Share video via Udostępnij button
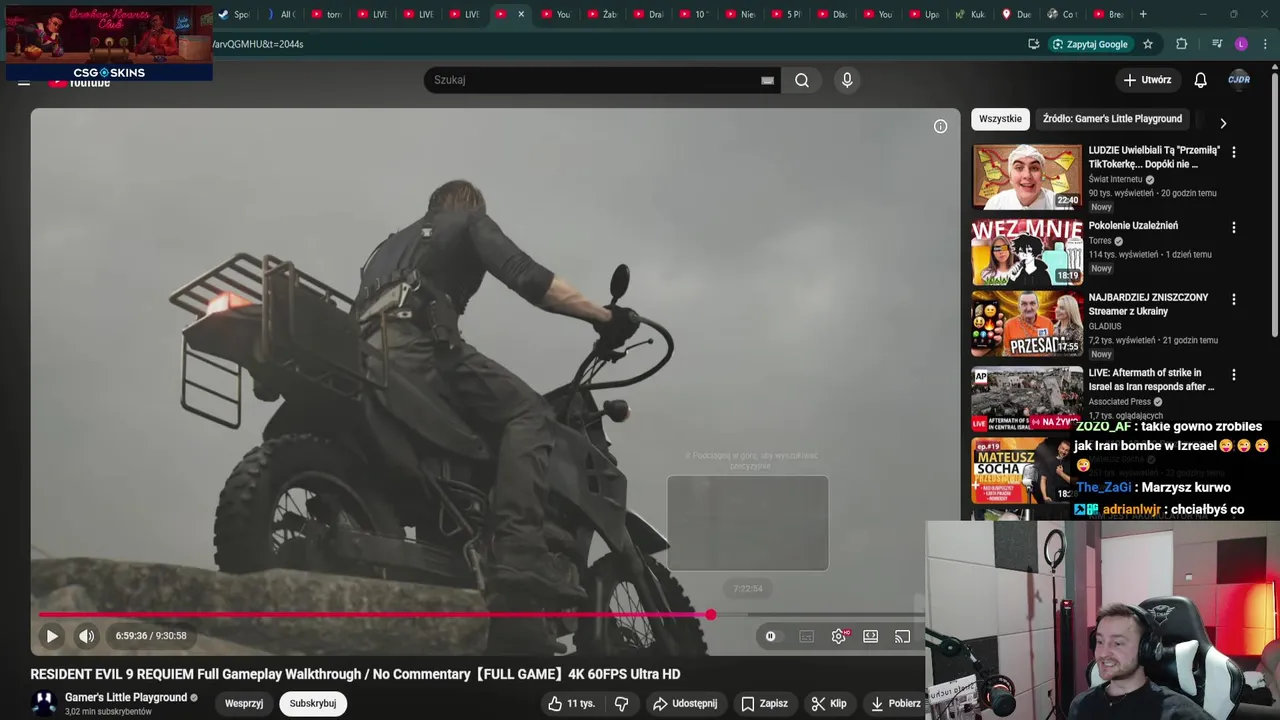 click(685, 703)
